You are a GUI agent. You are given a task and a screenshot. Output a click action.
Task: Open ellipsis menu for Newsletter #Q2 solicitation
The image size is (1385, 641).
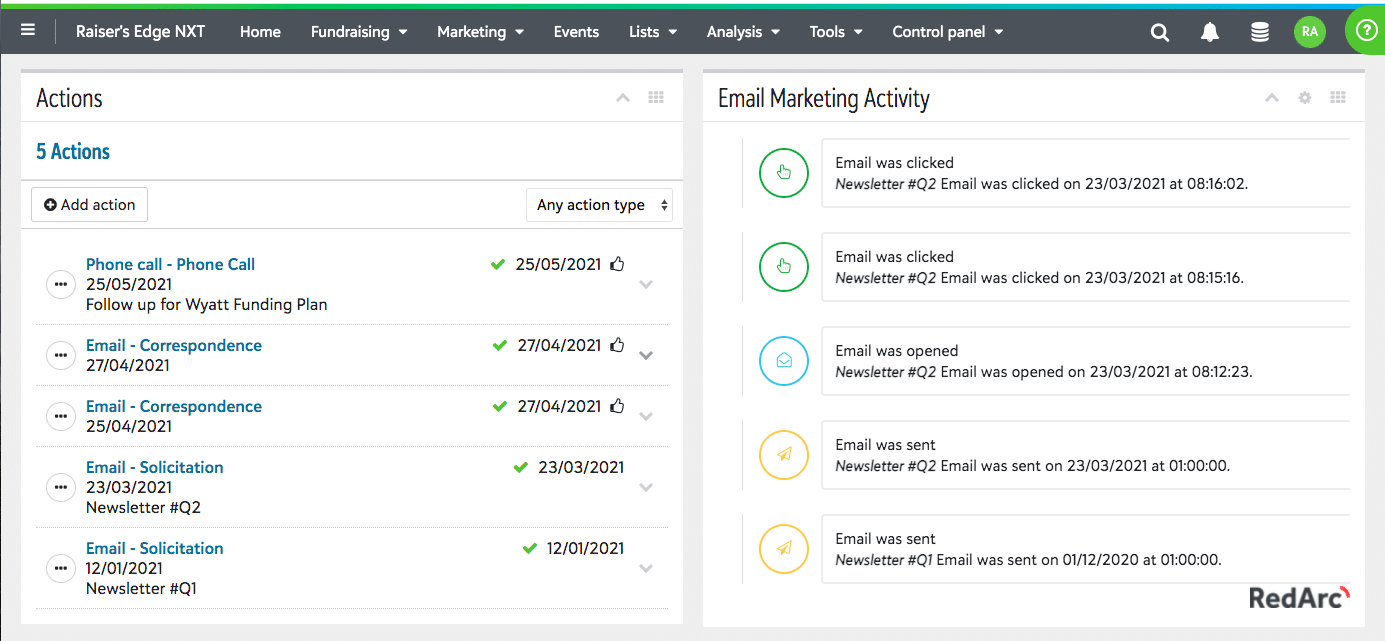pyautogui.click(x=61, y=487)
